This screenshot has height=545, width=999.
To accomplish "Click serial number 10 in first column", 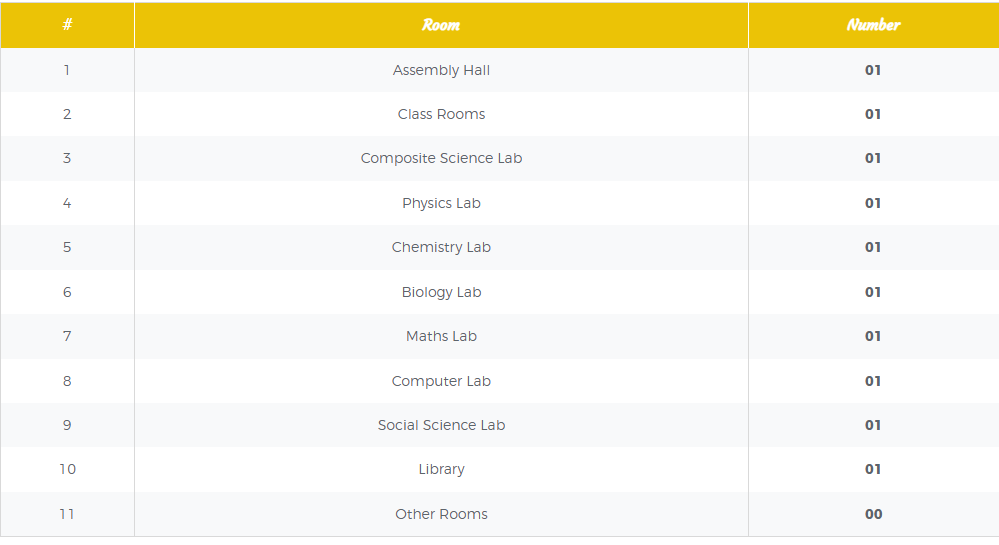I will [x=67, y=469].
